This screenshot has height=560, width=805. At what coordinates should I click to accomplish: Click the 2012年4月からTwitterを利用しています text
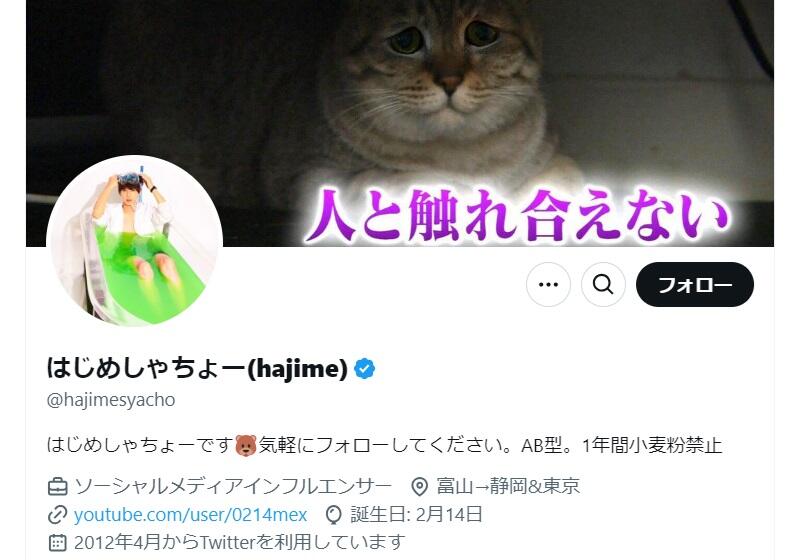tap(239, 543)
